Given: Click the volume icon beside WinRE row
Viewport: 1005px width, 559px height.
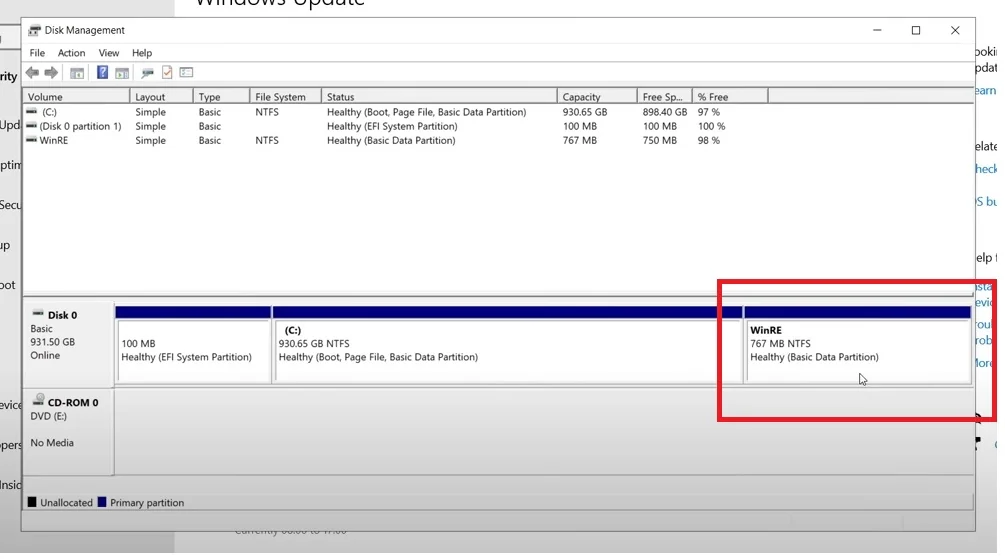Looking at the screenshot, I should 31,140.
